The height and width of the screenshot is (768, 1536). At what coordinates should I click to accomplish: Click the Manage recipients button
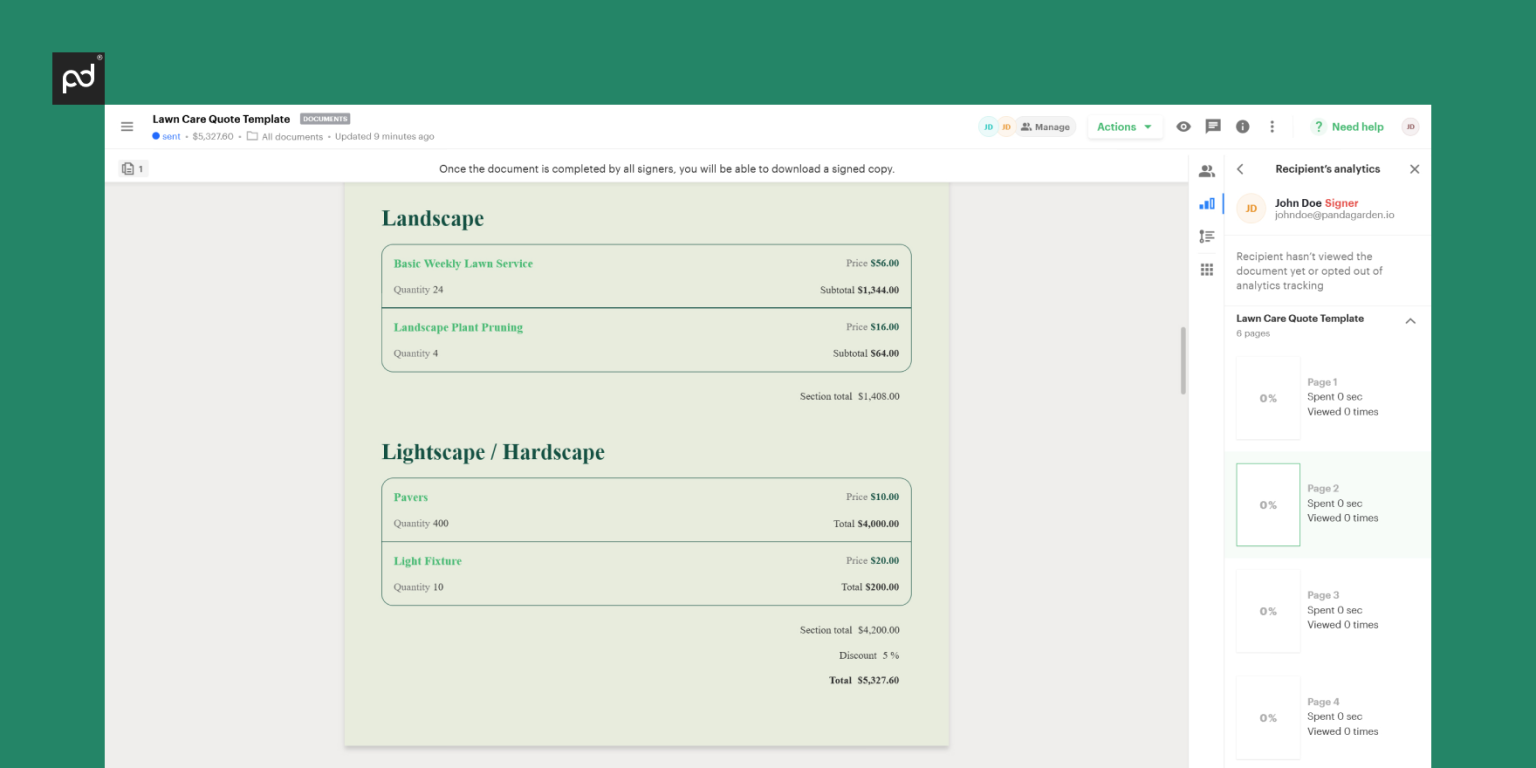click(x=1045, y=127)
